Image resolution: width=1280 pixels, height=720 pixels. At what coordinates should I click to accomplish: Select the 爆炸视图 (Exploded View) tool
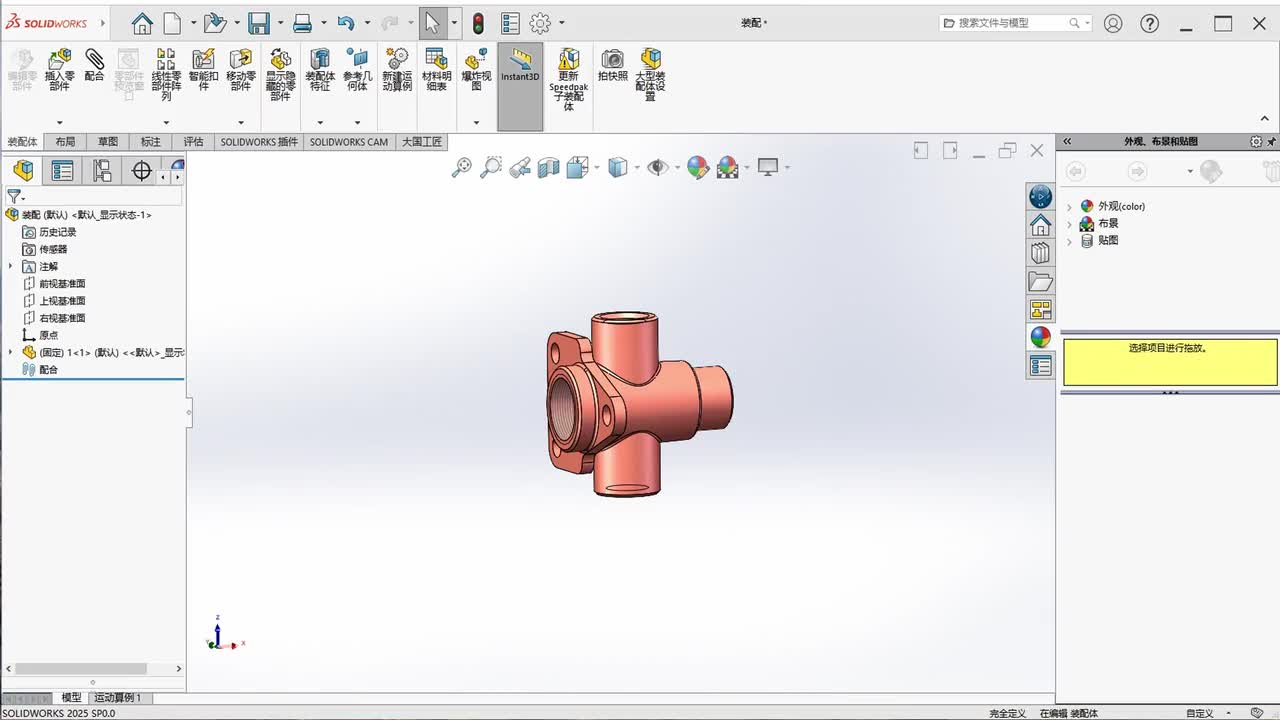476,70
